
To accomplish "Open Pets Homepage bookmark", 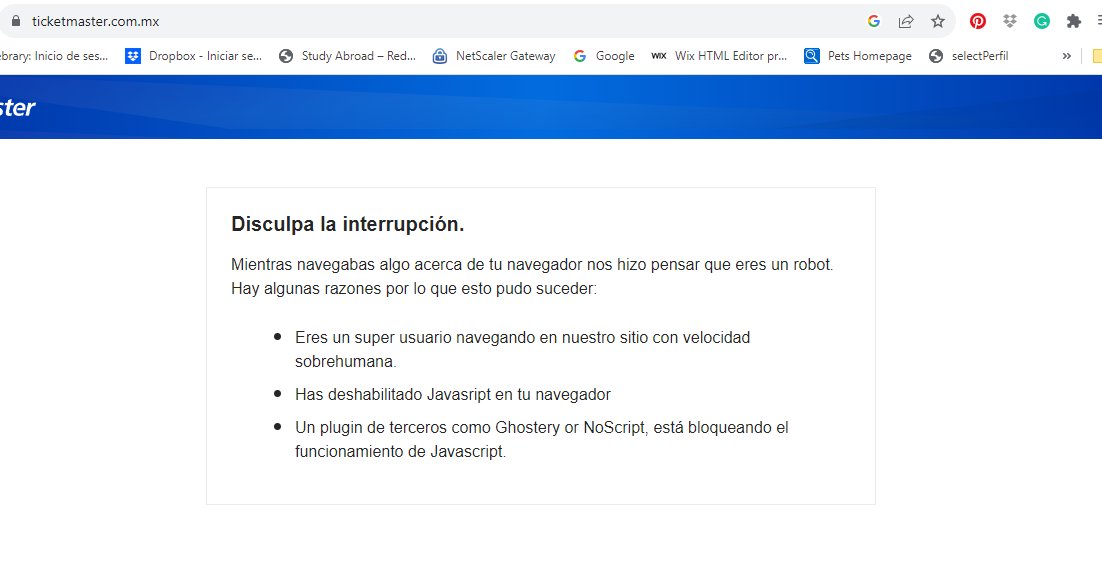I will point(858,56).
